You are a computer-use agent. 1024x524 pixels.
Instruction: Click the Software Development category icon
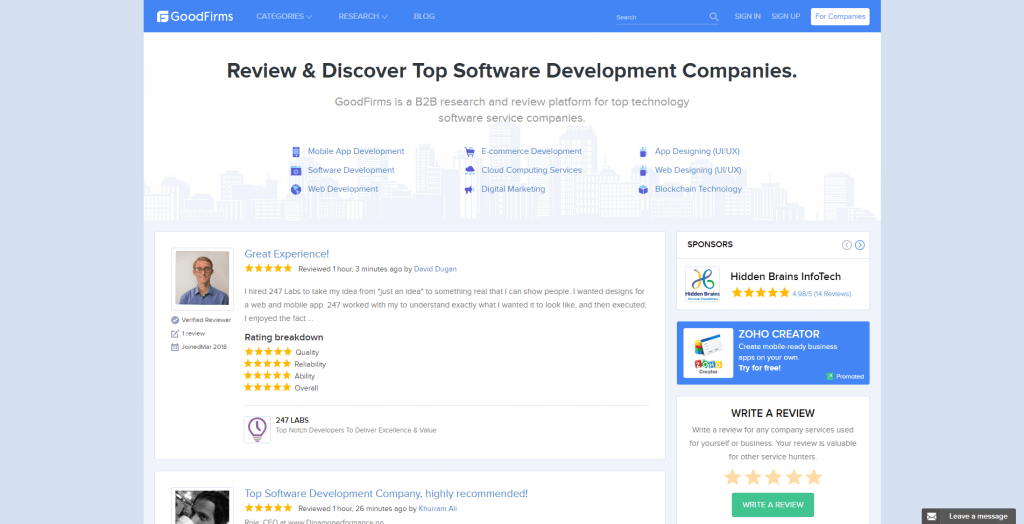pos(296,171)
